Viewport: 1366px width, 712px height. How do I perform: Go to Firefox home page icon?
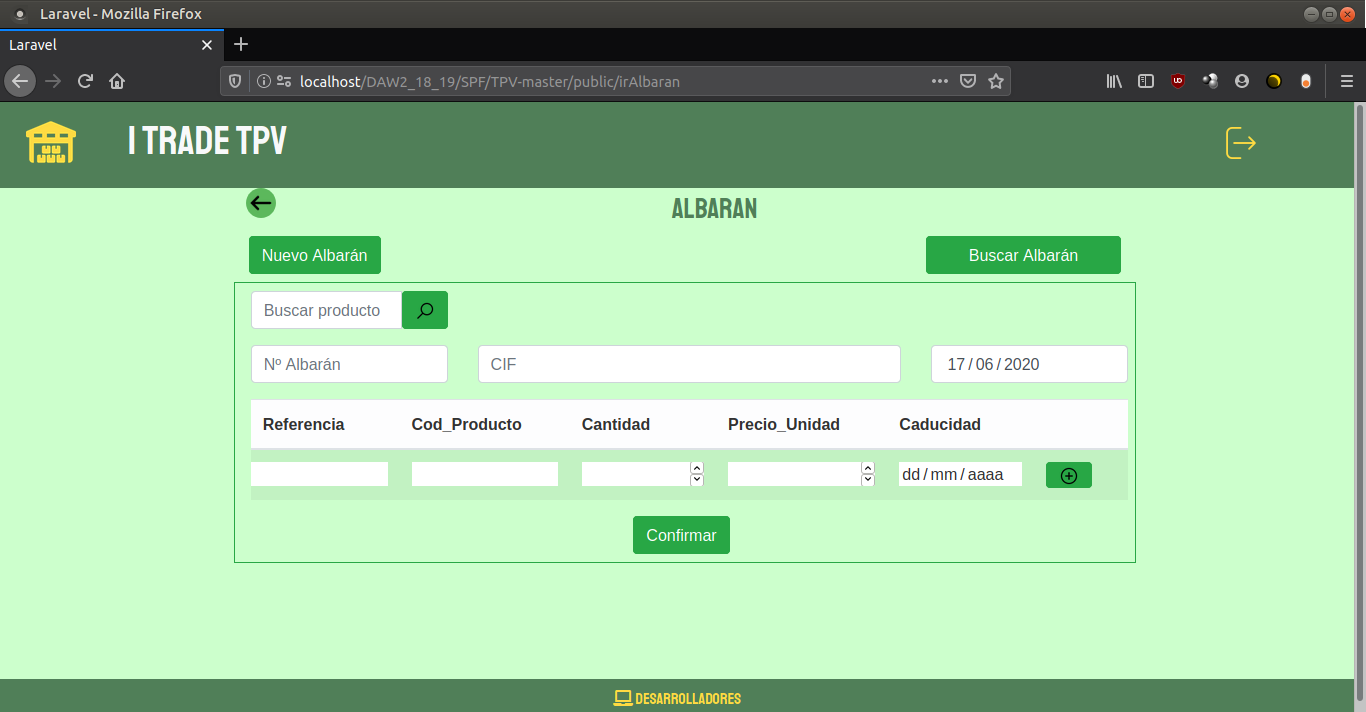(x=117, y=81)
